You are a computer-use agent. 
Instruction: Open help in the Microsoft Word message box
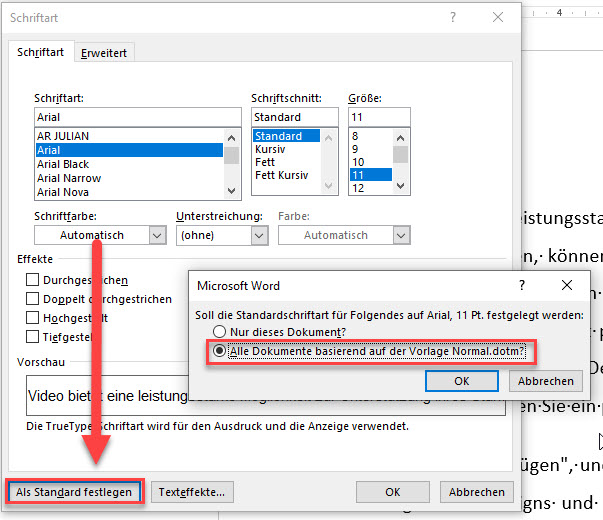click(522, 285)
